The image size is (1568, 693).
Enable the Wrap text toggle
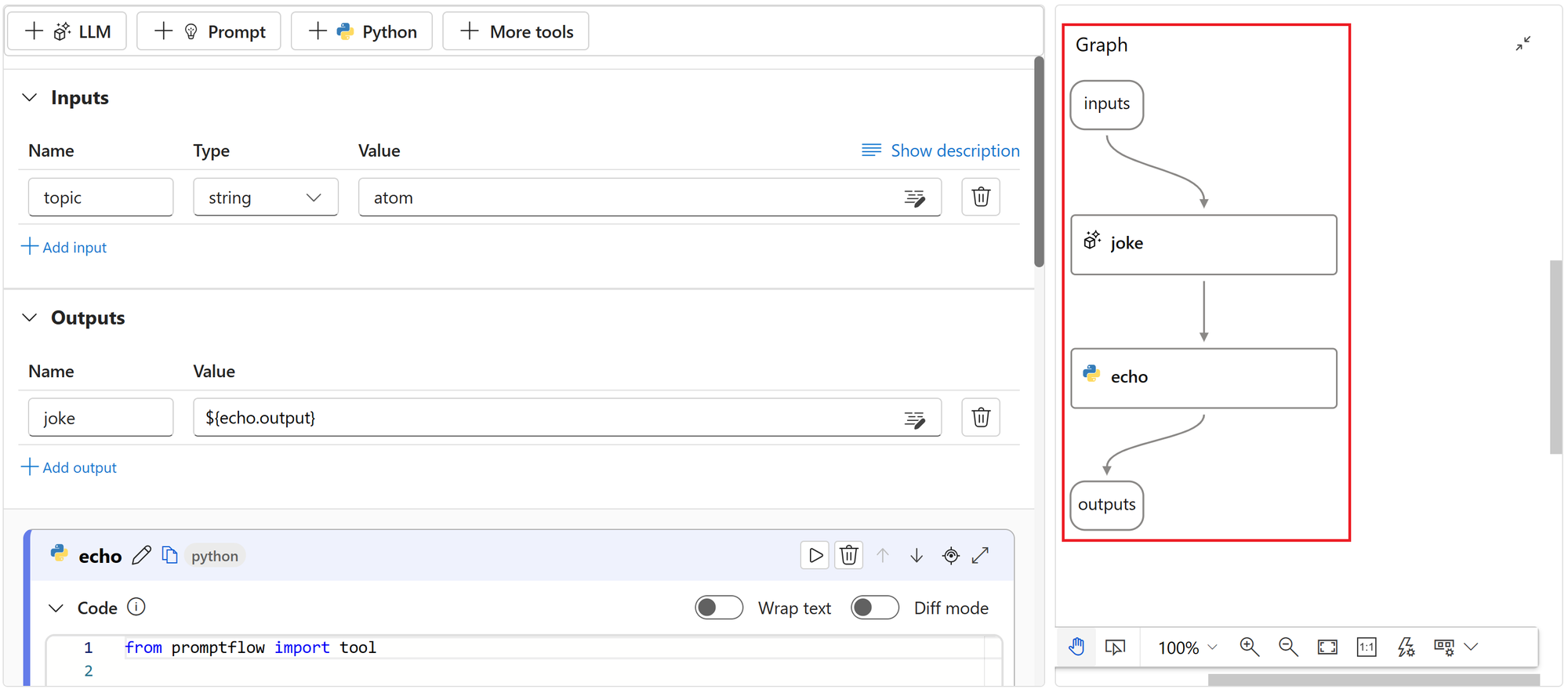click(x=719, y=608)
